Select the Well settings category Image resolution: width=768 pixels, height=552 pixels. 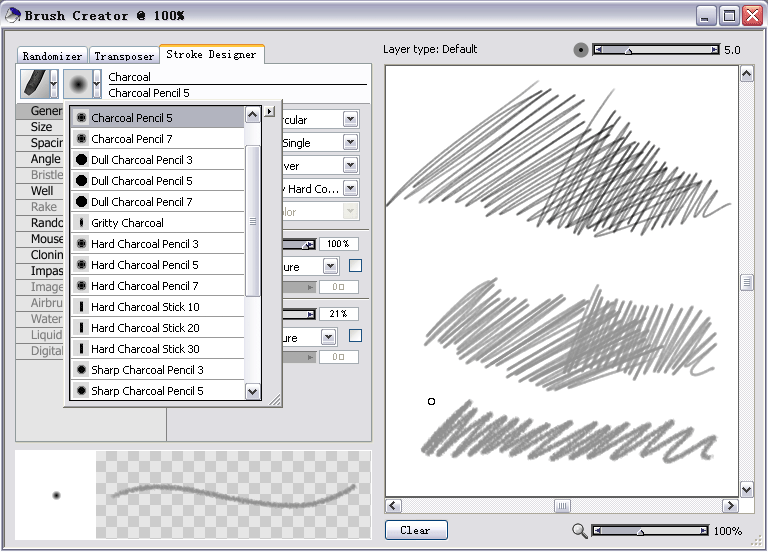42,191
